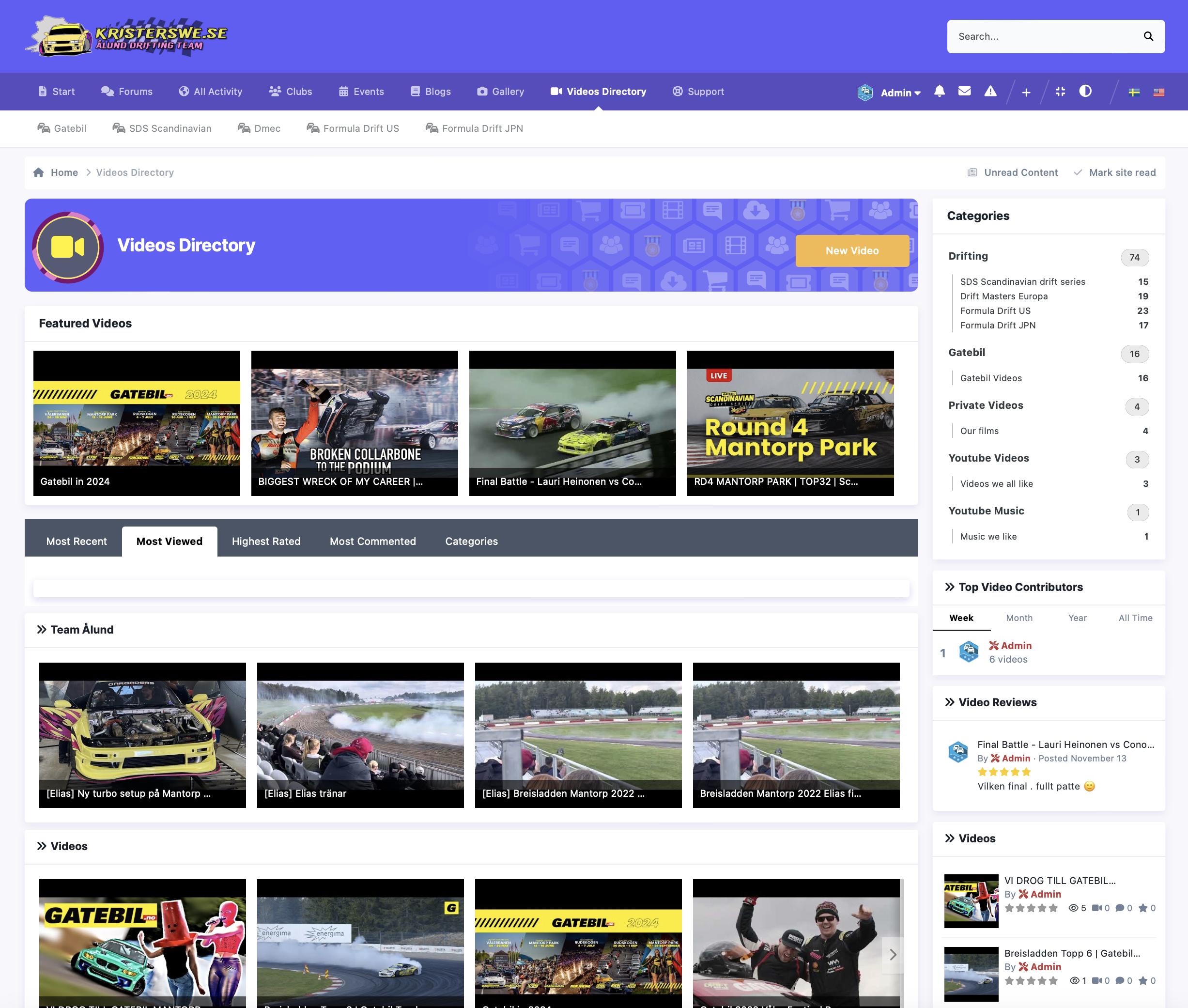The height and width of the screenshot is (1008, 1188).
Task: Switch to Swedish using the flag icon
Action: (x=1134, y=92)
